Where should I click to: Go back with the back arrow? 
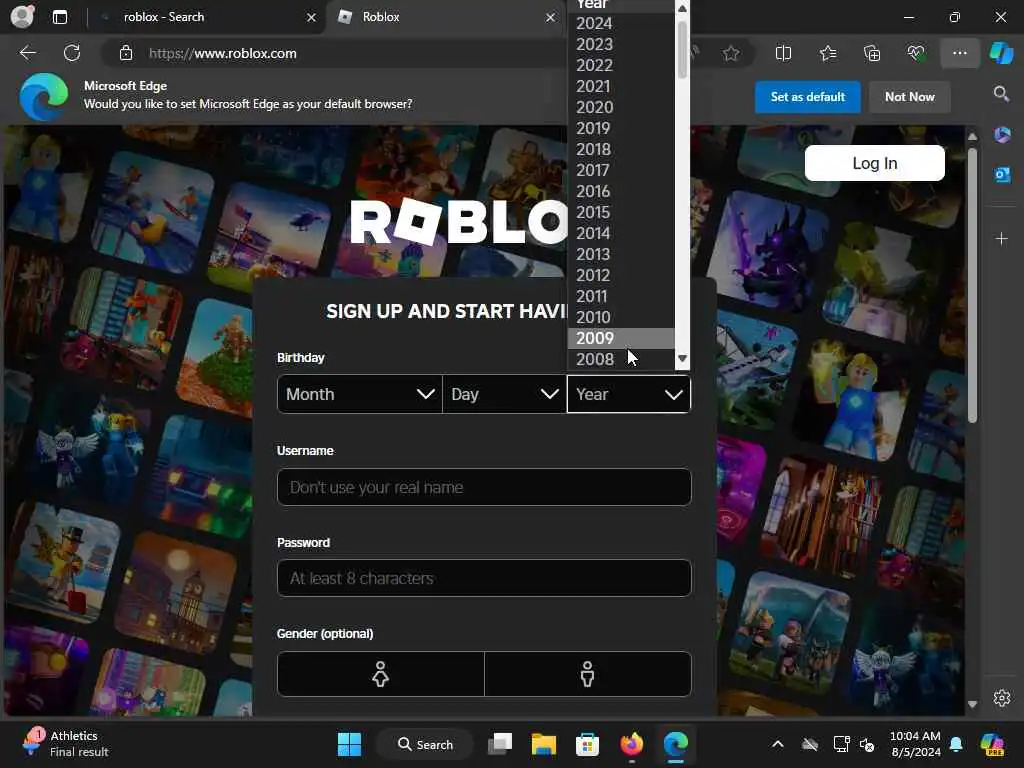coord(28,53)
